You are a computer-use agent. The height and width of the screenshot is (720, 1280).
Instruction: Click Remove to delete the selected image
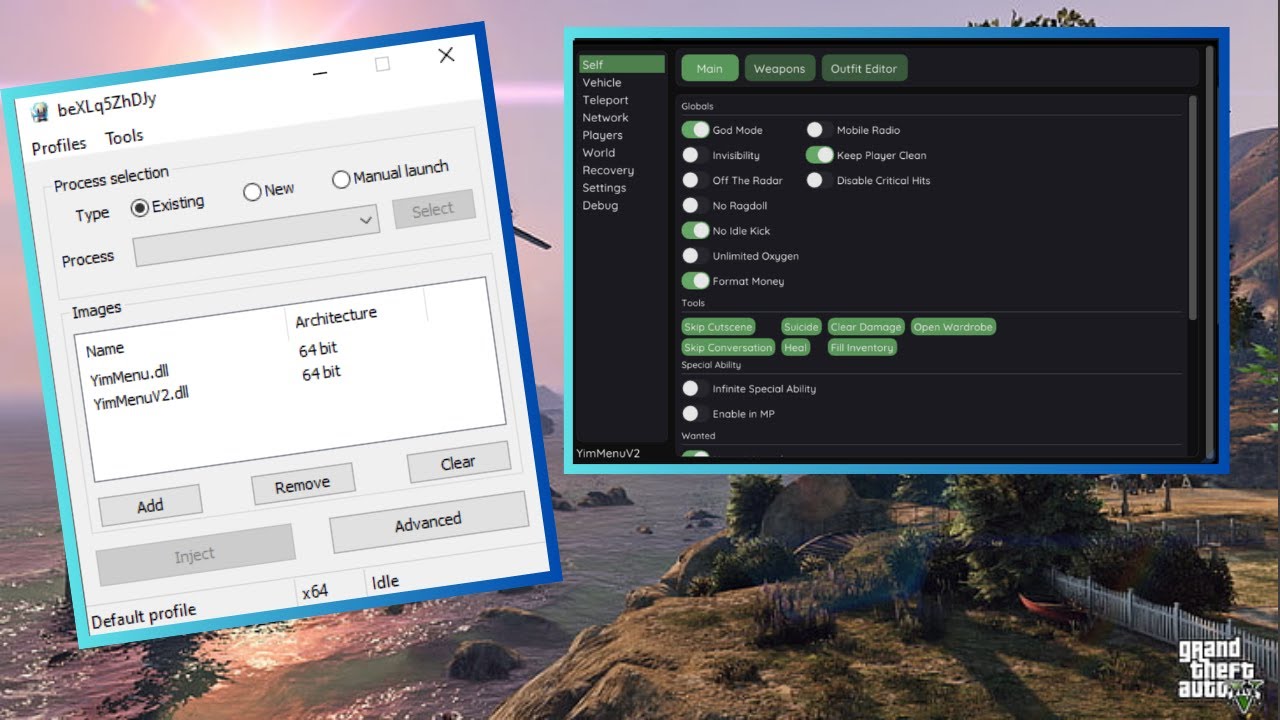click(x=302, y=484)
